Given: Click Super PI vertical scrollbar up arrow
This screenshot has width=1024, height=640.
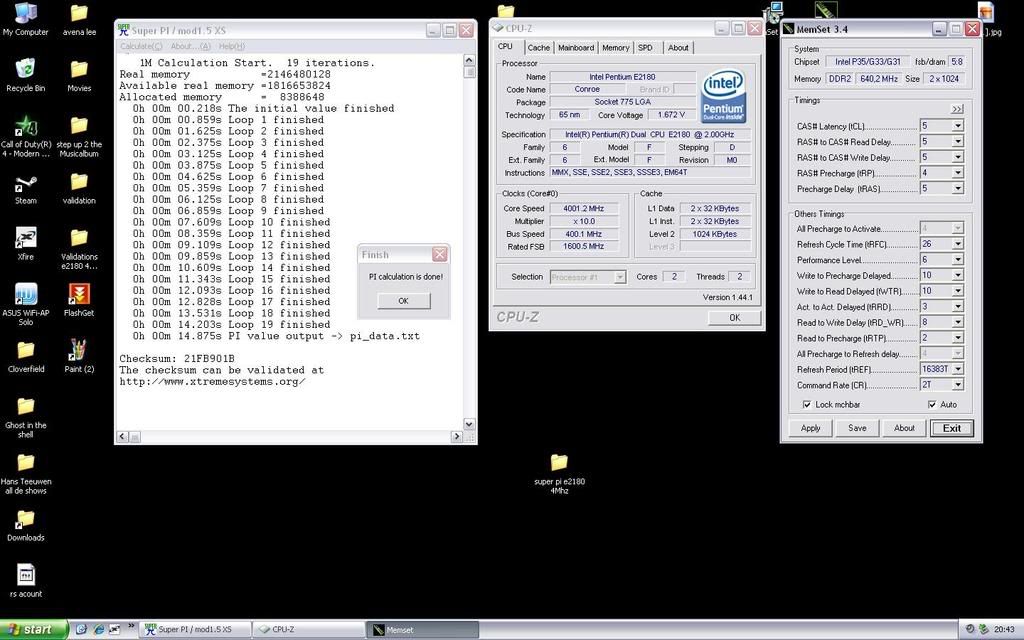Looking at the screenshot, I should click(x=469, y=60).
